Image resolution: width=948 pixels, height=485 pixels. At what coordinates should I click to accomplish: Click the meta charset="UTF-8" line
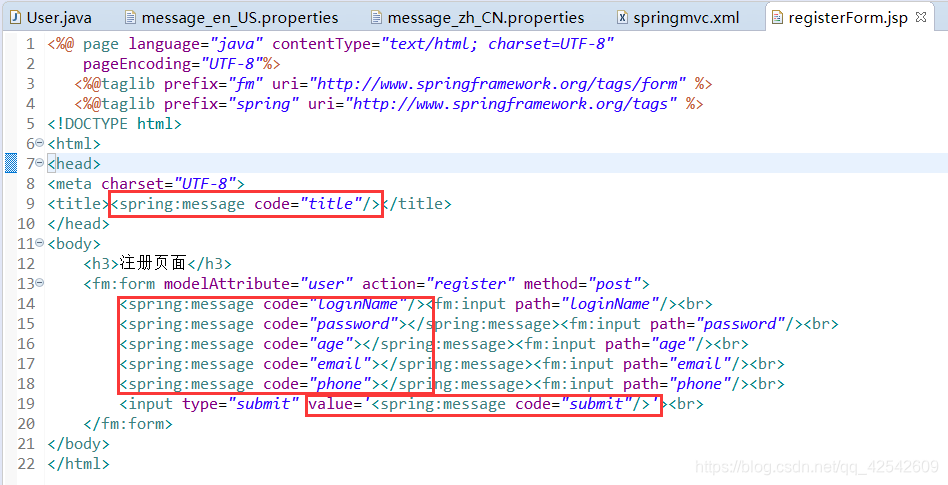pyautogui.click(x=146, y=183)
